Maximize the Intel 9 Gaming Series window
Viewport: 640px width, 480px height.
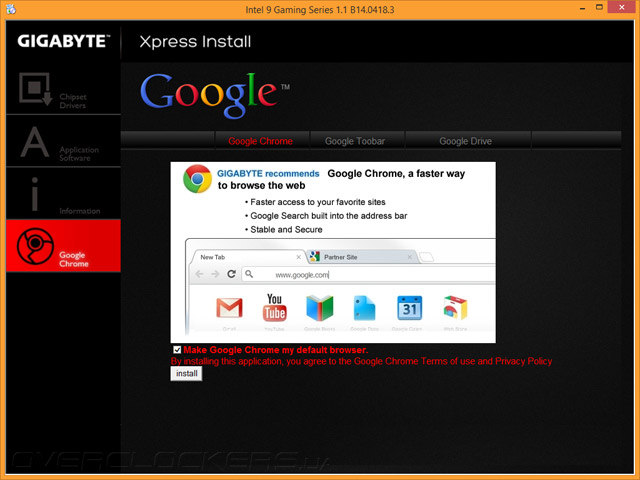pyautogui.click(x=599, y=7)
